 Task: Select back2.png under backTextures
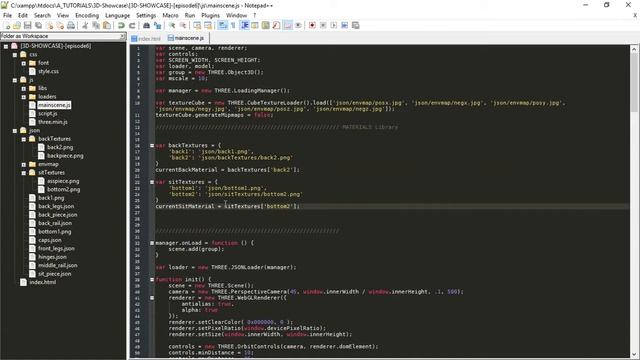[x=60, y=147]
